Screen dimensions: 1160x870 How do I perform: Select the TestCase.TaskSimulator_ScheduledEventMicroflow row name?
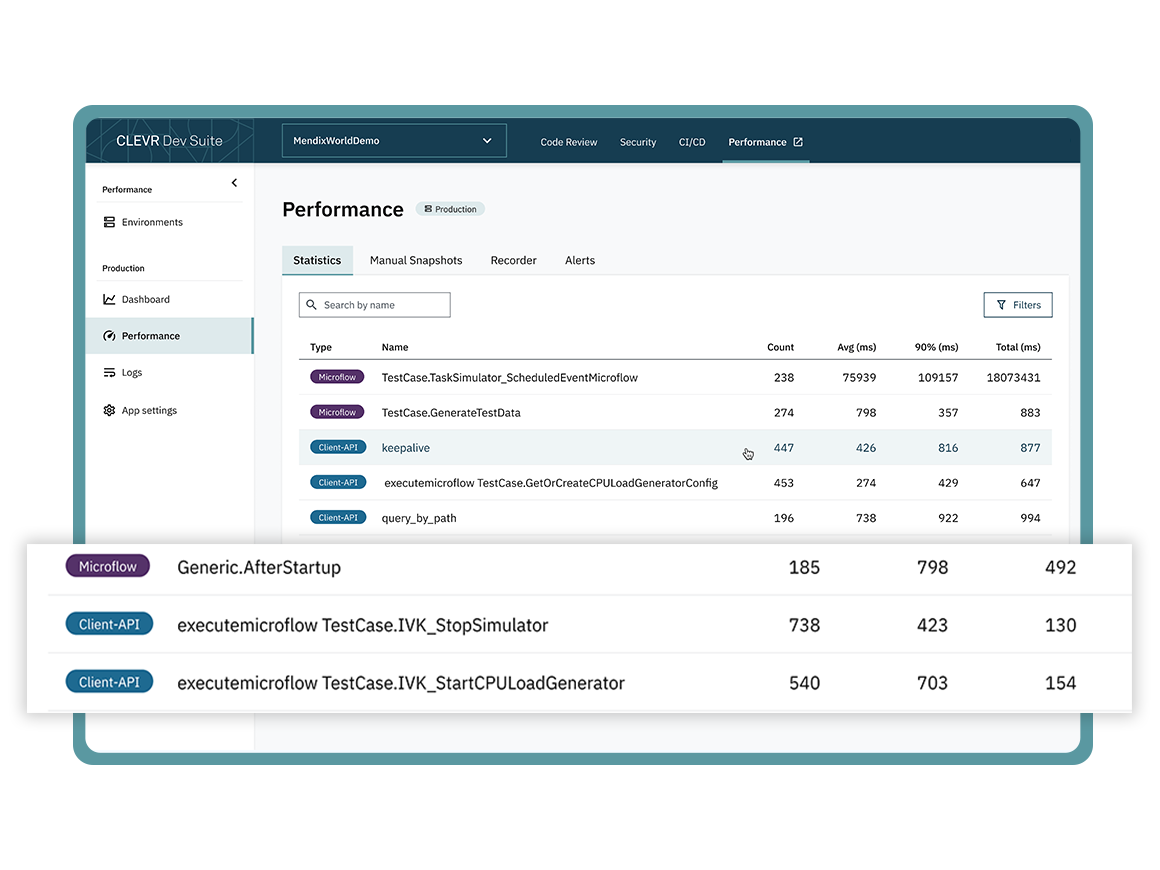tap(510, 377)
